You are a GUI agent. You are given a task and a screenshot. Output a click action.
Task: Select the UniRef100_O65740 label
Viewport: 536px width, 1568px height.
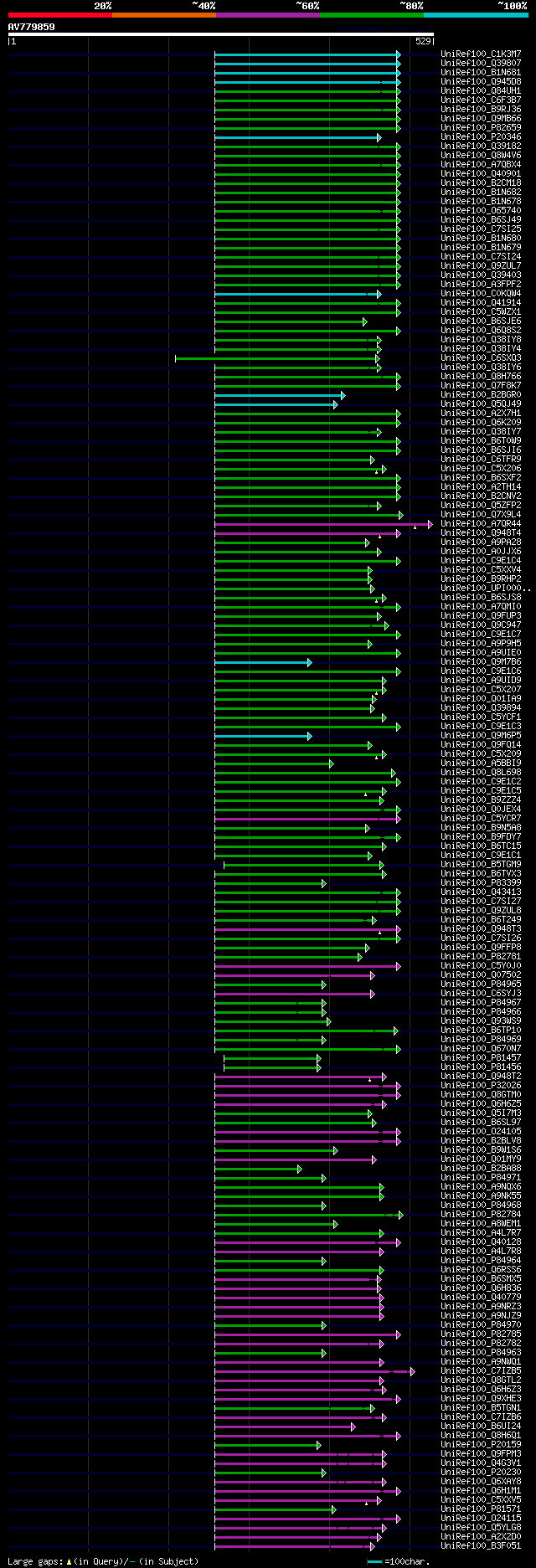481,211
